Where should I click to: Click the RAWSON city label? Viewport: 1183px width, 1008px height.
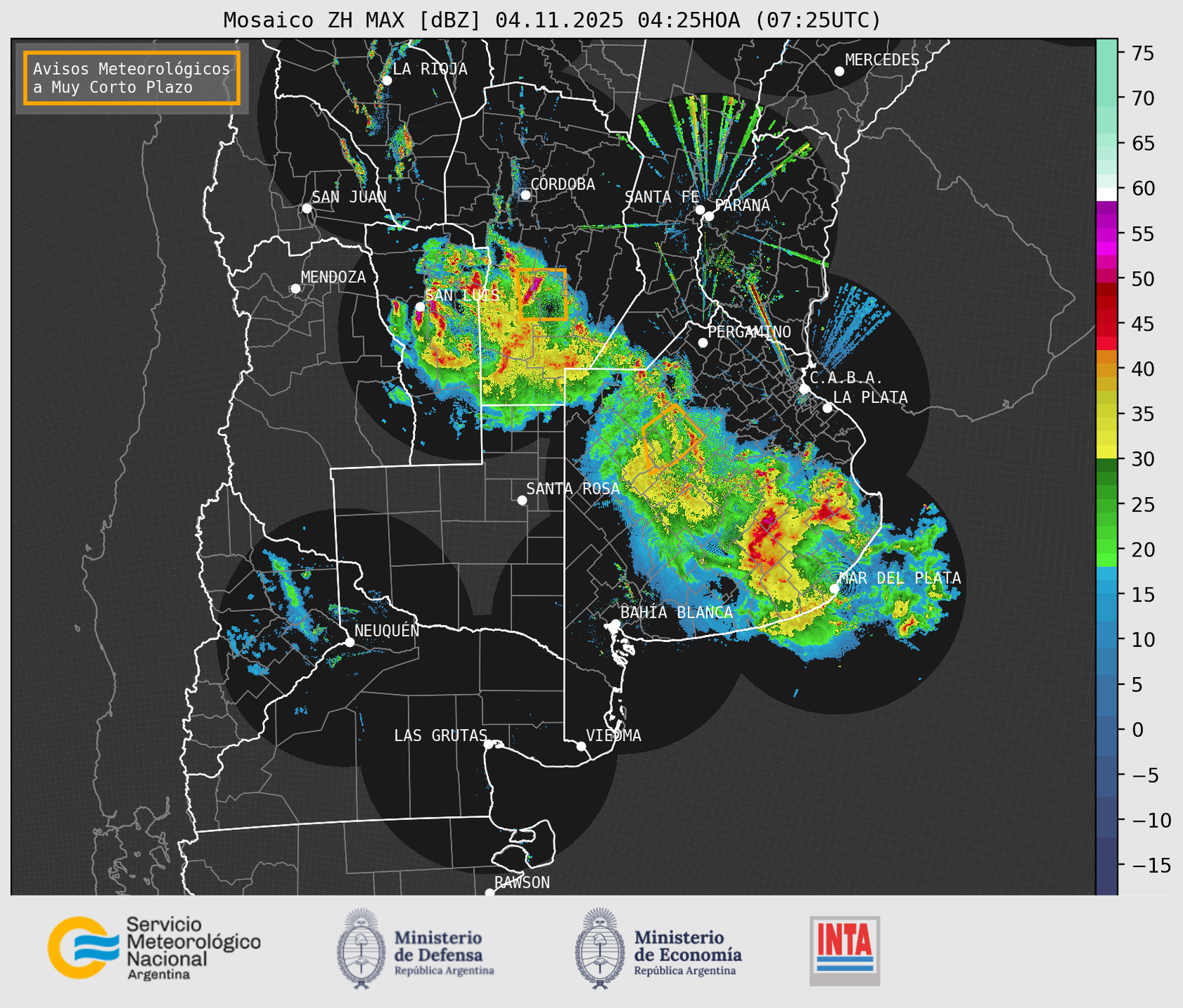tap(522, 883)
